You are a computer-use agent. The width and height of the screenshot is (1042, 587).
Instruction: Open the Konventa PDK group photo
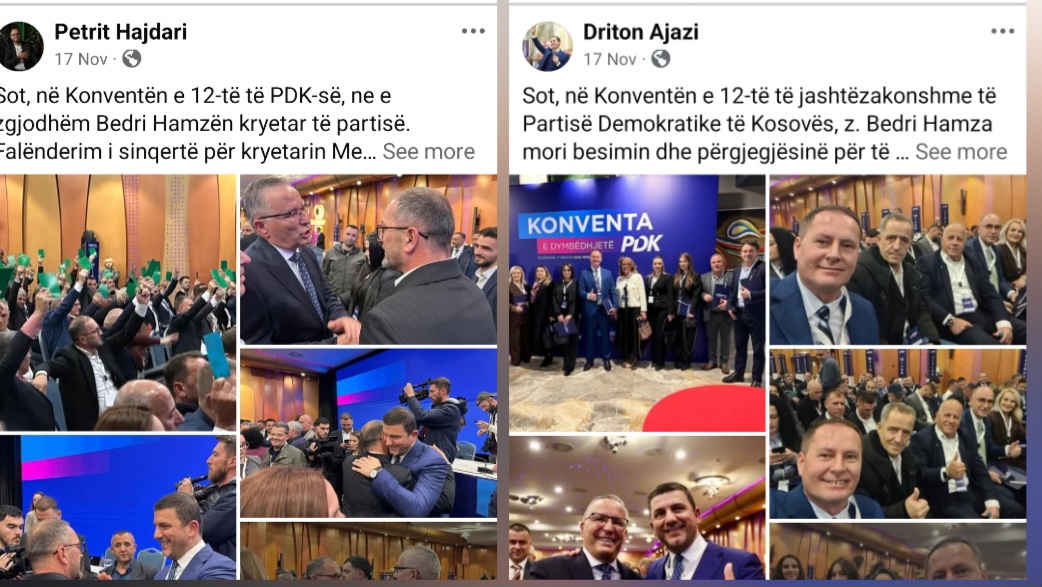(x=637, y=302)
